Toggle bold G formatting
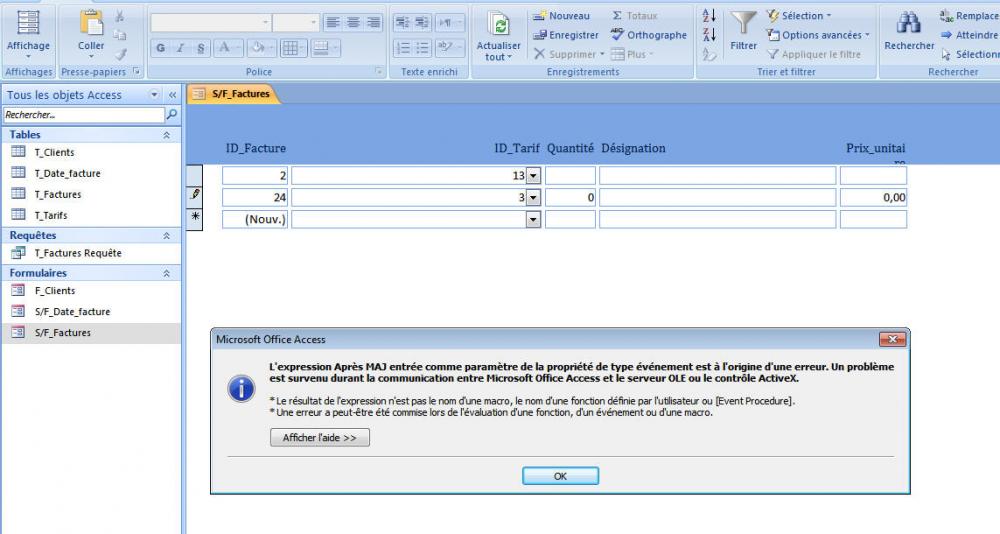 tap(161, 48)
